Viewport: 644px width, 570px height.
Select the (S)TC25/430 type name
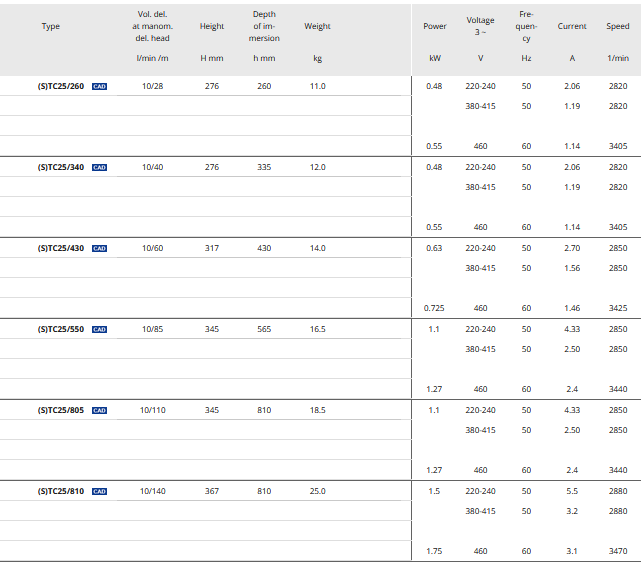tap(61, 248)
